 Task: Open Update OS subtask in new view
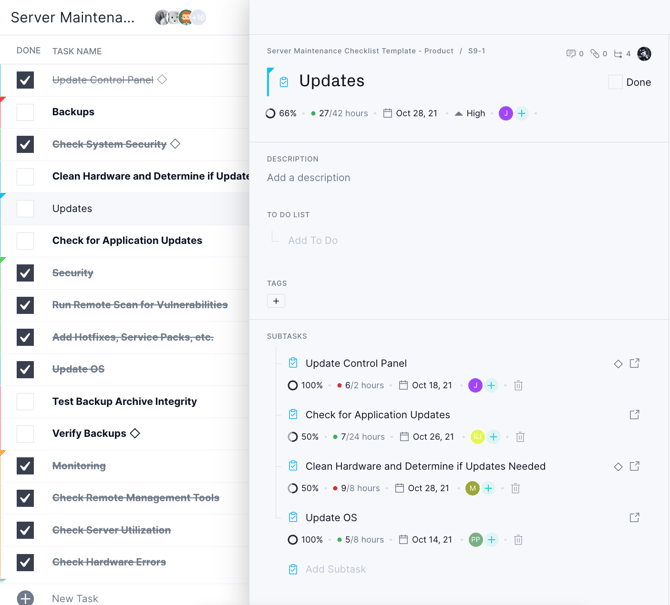[x=635, y=517]
